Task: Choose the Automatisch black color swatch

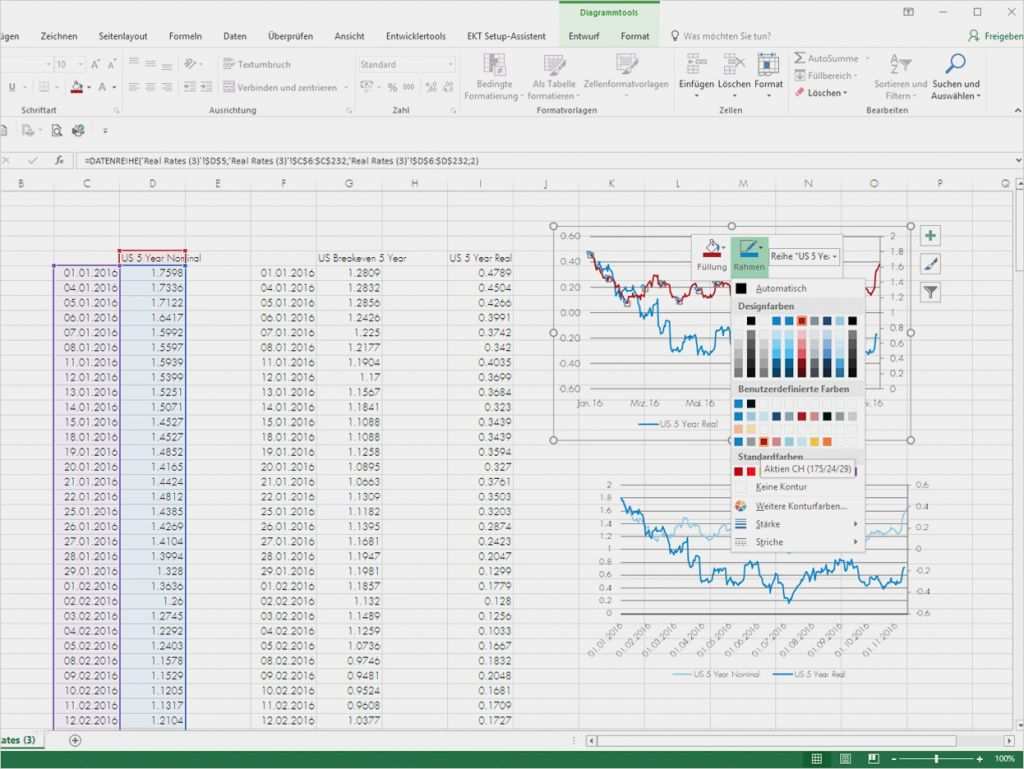Action: [742, 289]
